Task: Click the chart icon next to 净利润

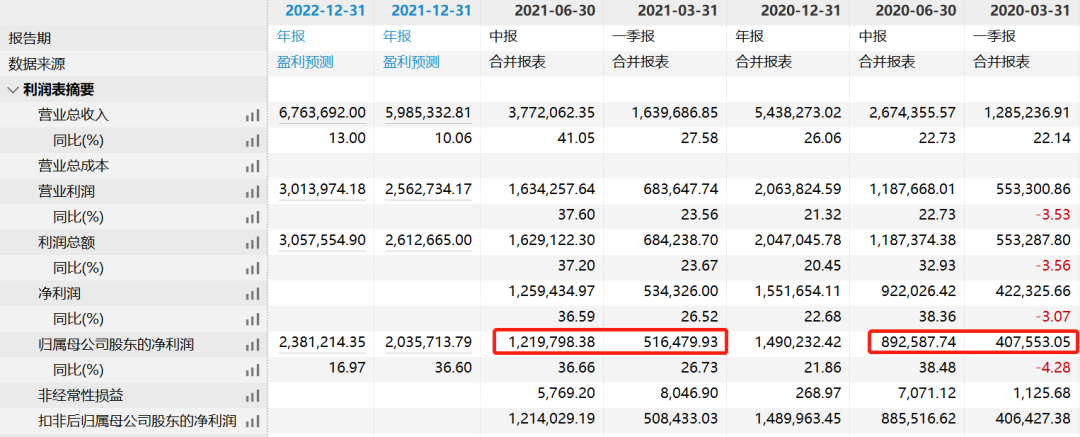Action: (252, 294)
